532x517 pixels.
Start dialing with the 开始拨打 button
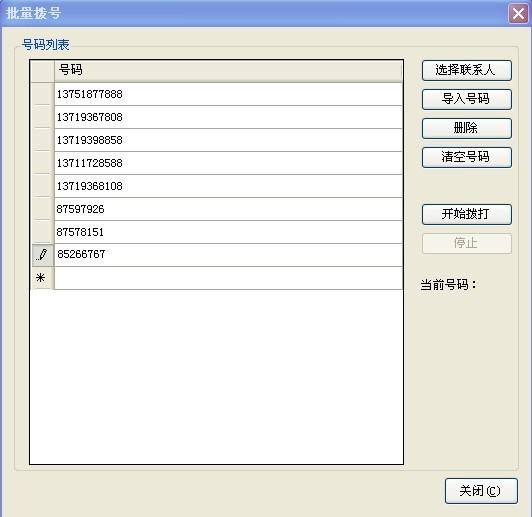pos(467,214)
